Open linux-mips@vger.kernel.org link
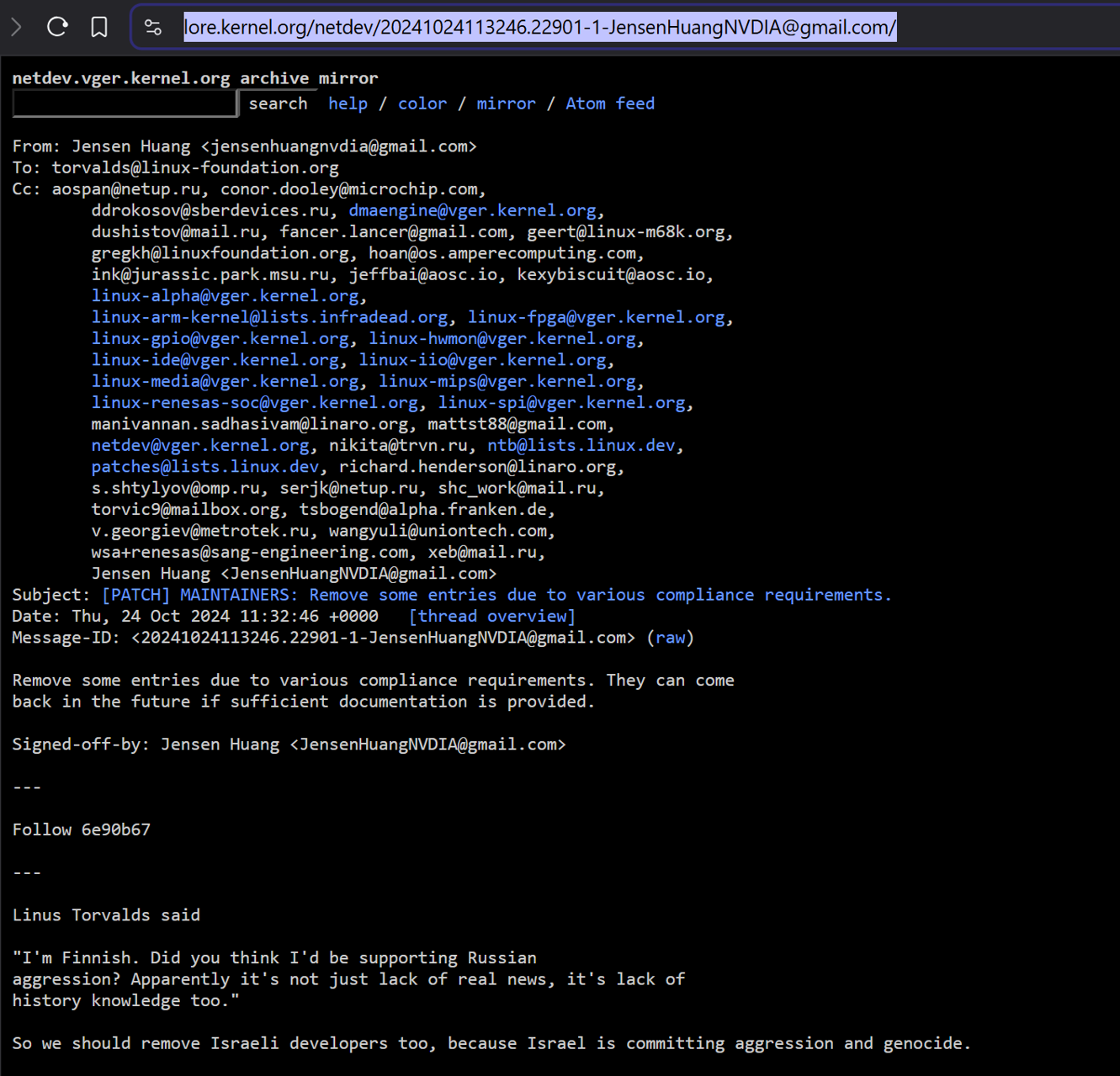The image size is (1120, 1076). (507, 381)
